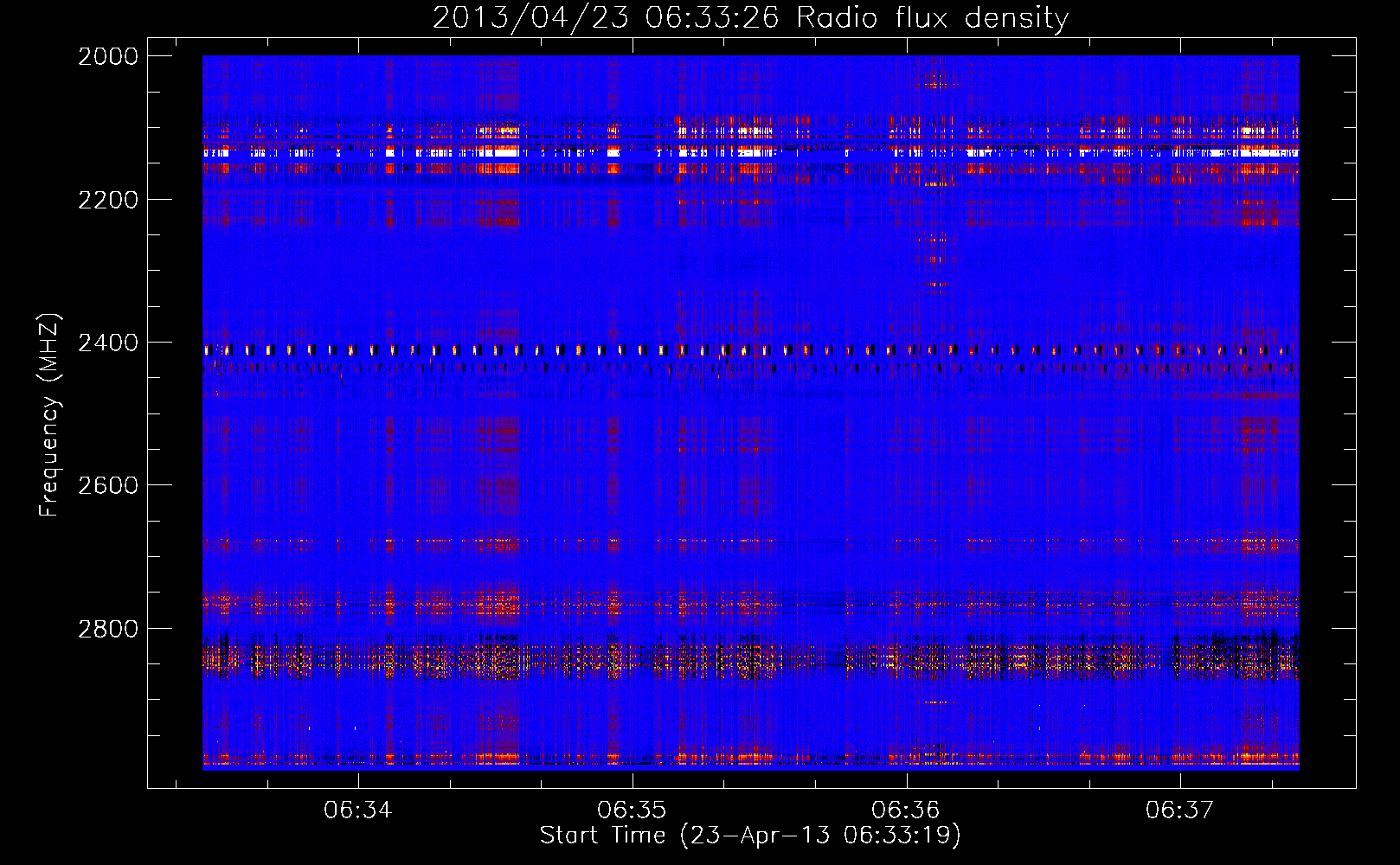Click the 06:35 time tick label
Screen dimensions: 1400x865
click(633, 810)
